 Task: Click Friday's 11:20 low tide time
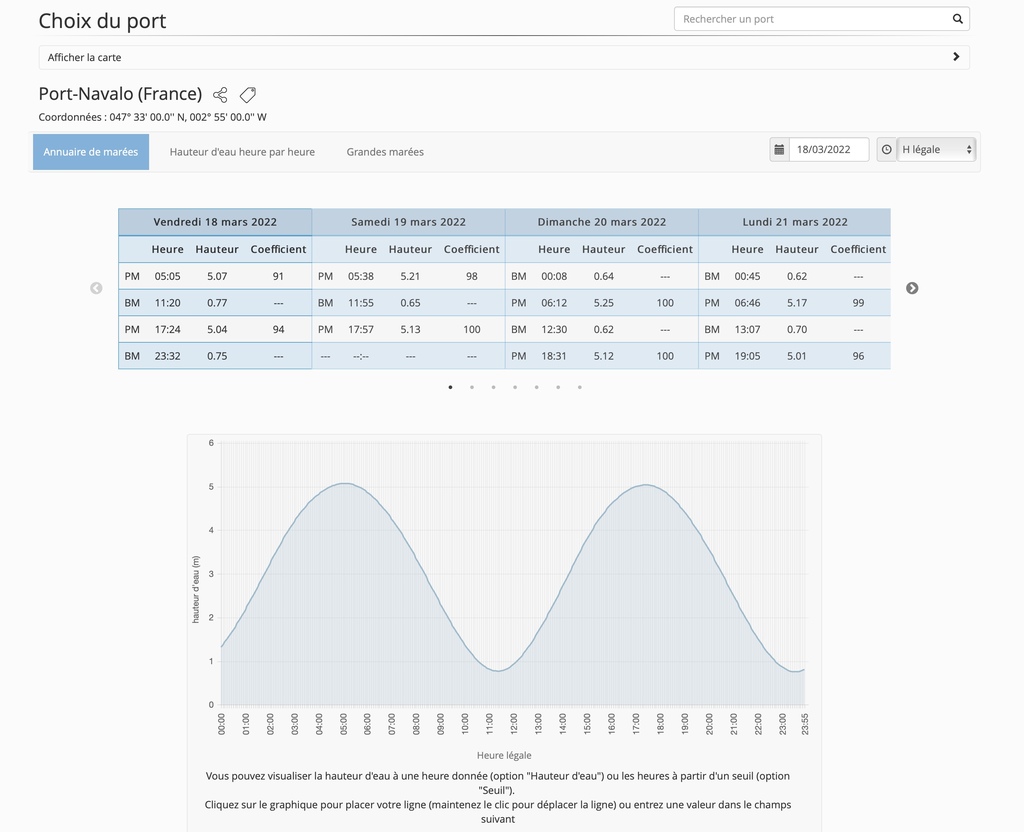click(x=167, y=303)
